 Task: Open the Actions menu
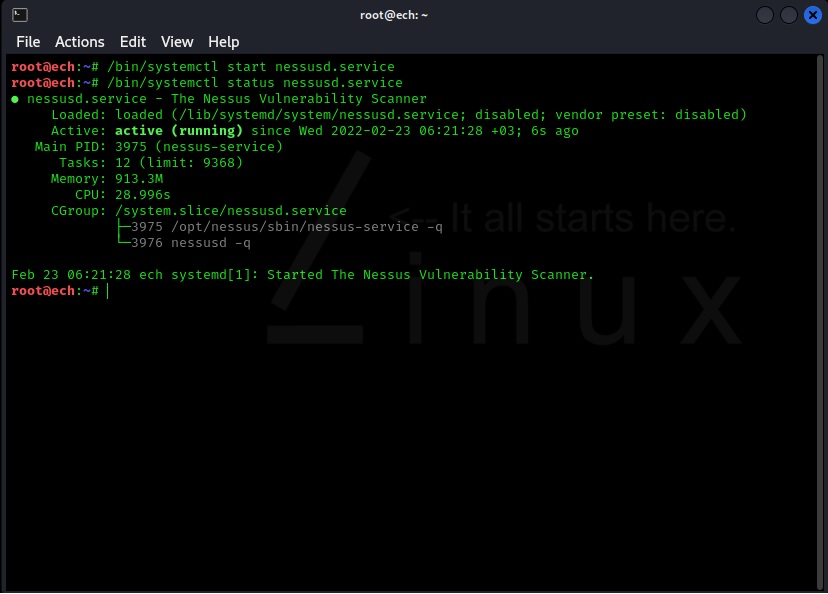point(80,42)
